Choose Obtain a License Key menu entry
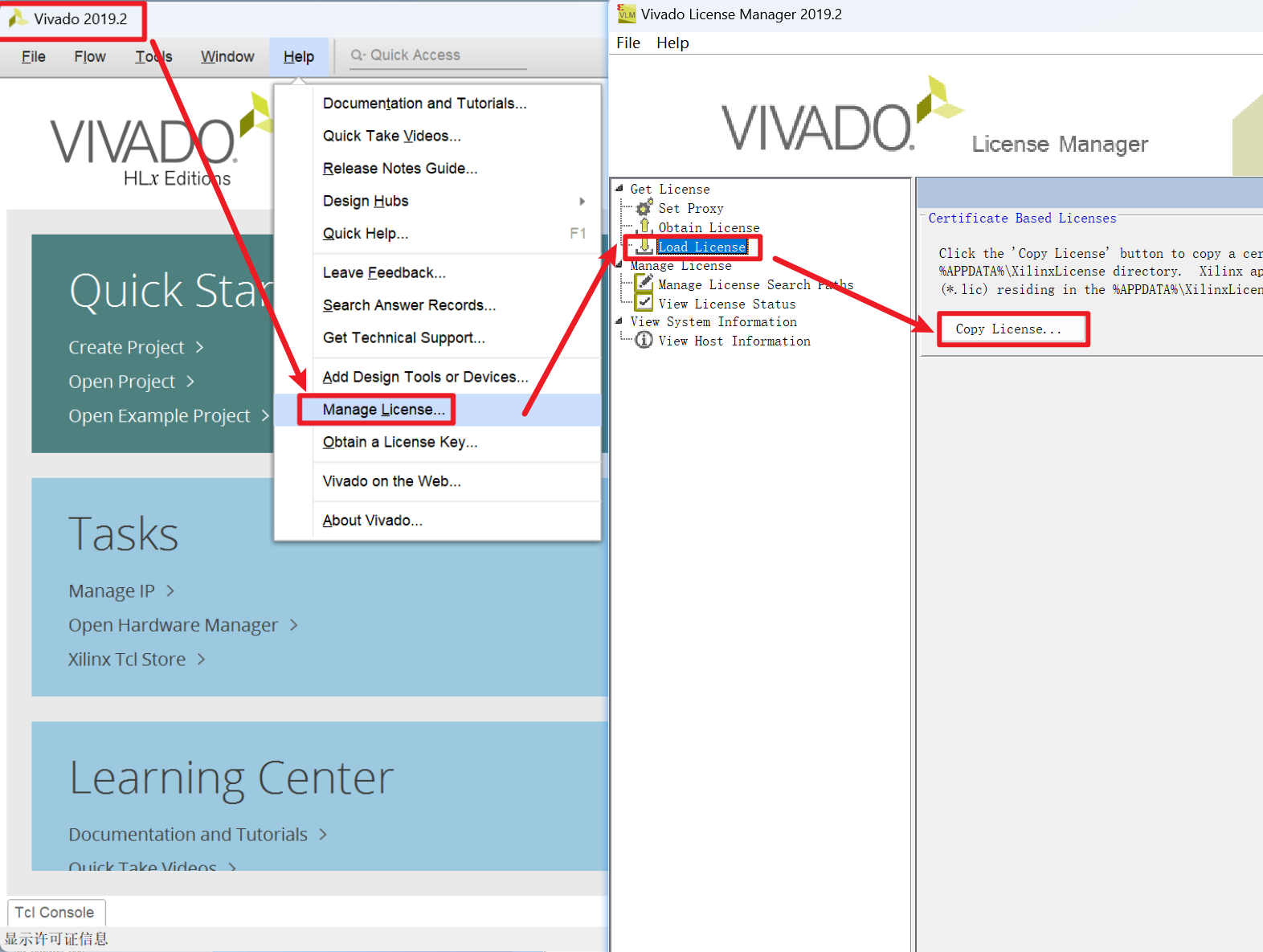The height and width of the screenshot is (952, 1263). tap(399, 442)
